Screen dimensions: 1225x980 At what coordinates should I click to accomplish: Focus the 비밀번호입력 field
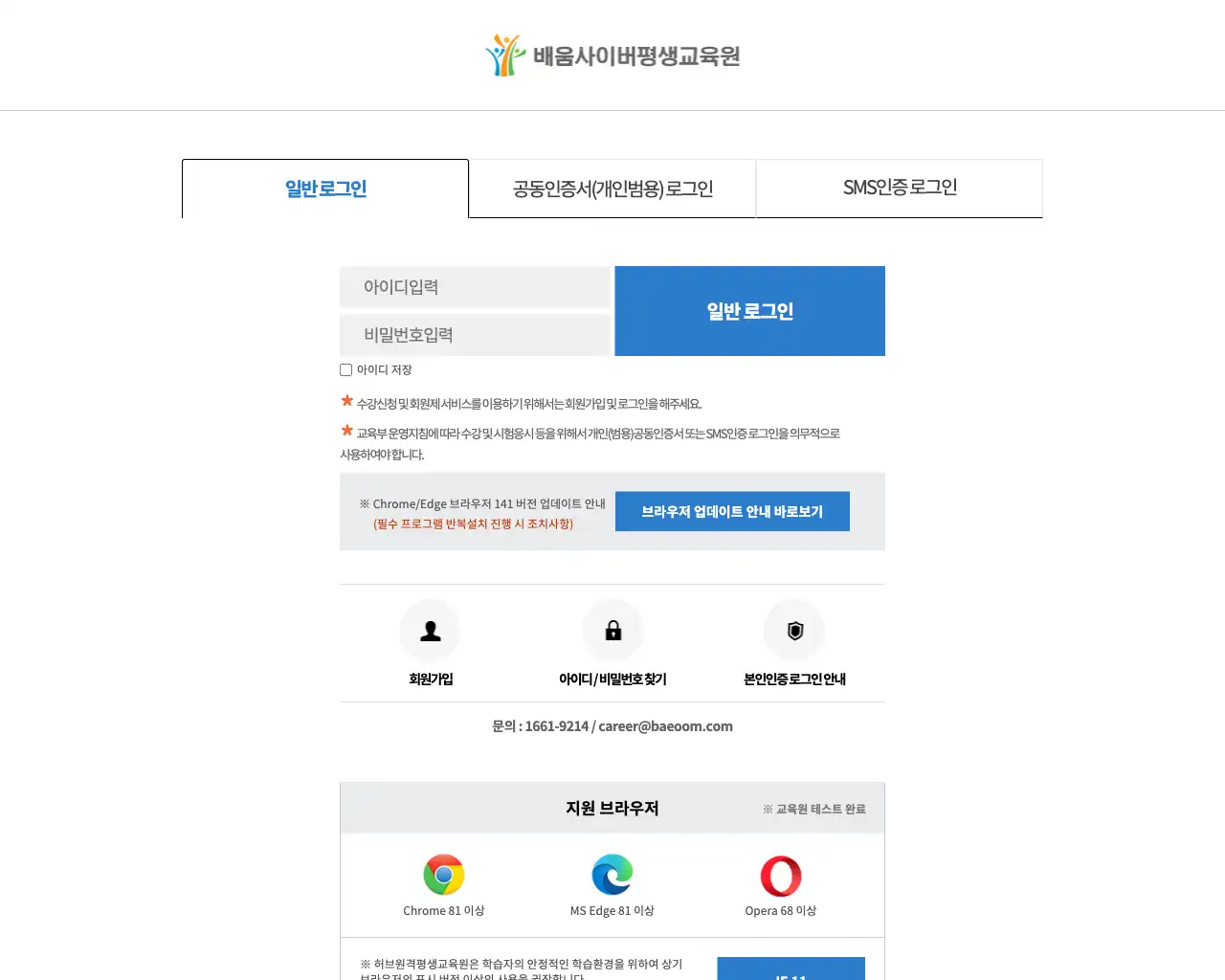[476, 335]
